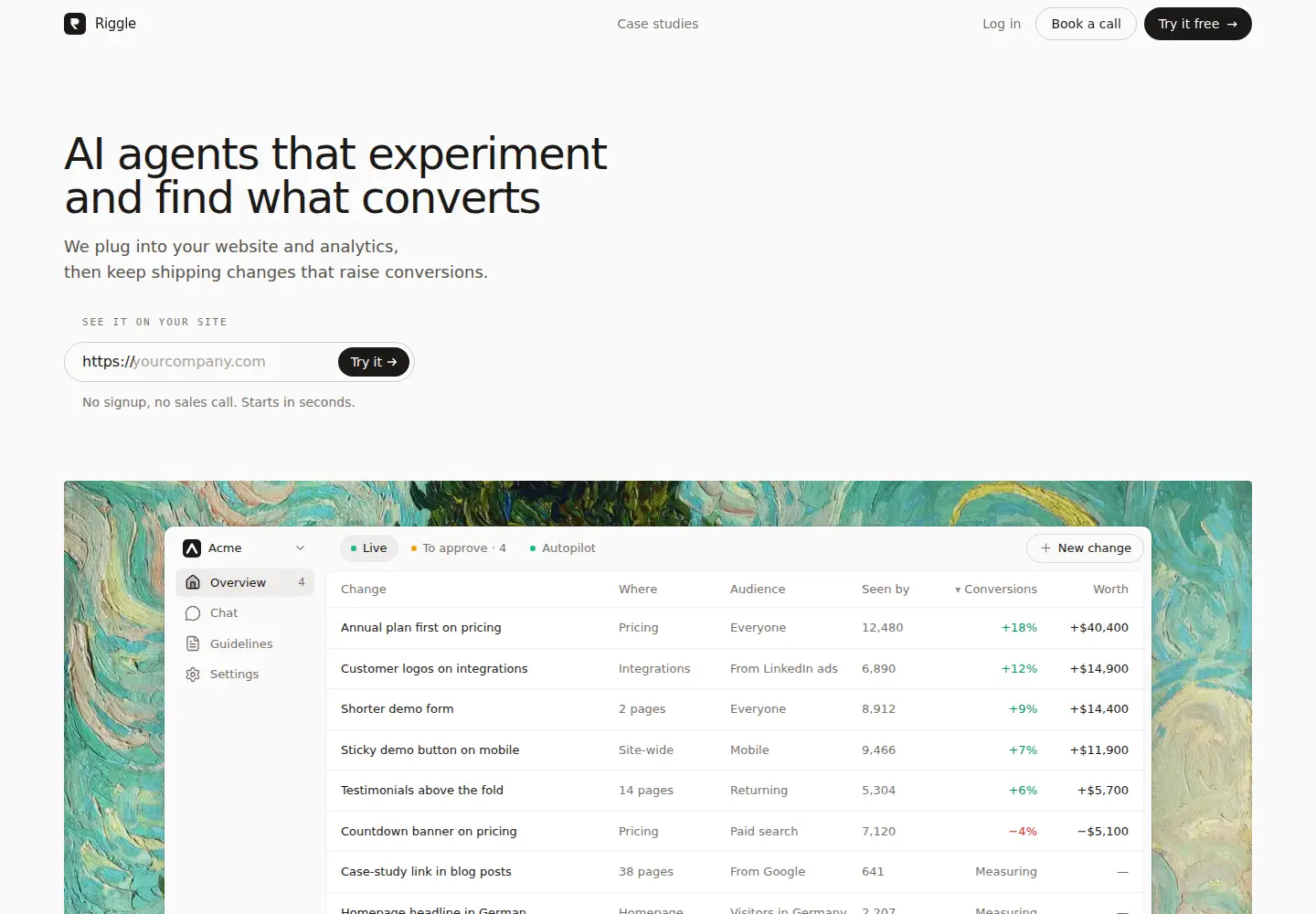Open the Annual plan first on pricing row
Screen dimensions: 1316x914
pyautogui.click(x=735, y=628)
